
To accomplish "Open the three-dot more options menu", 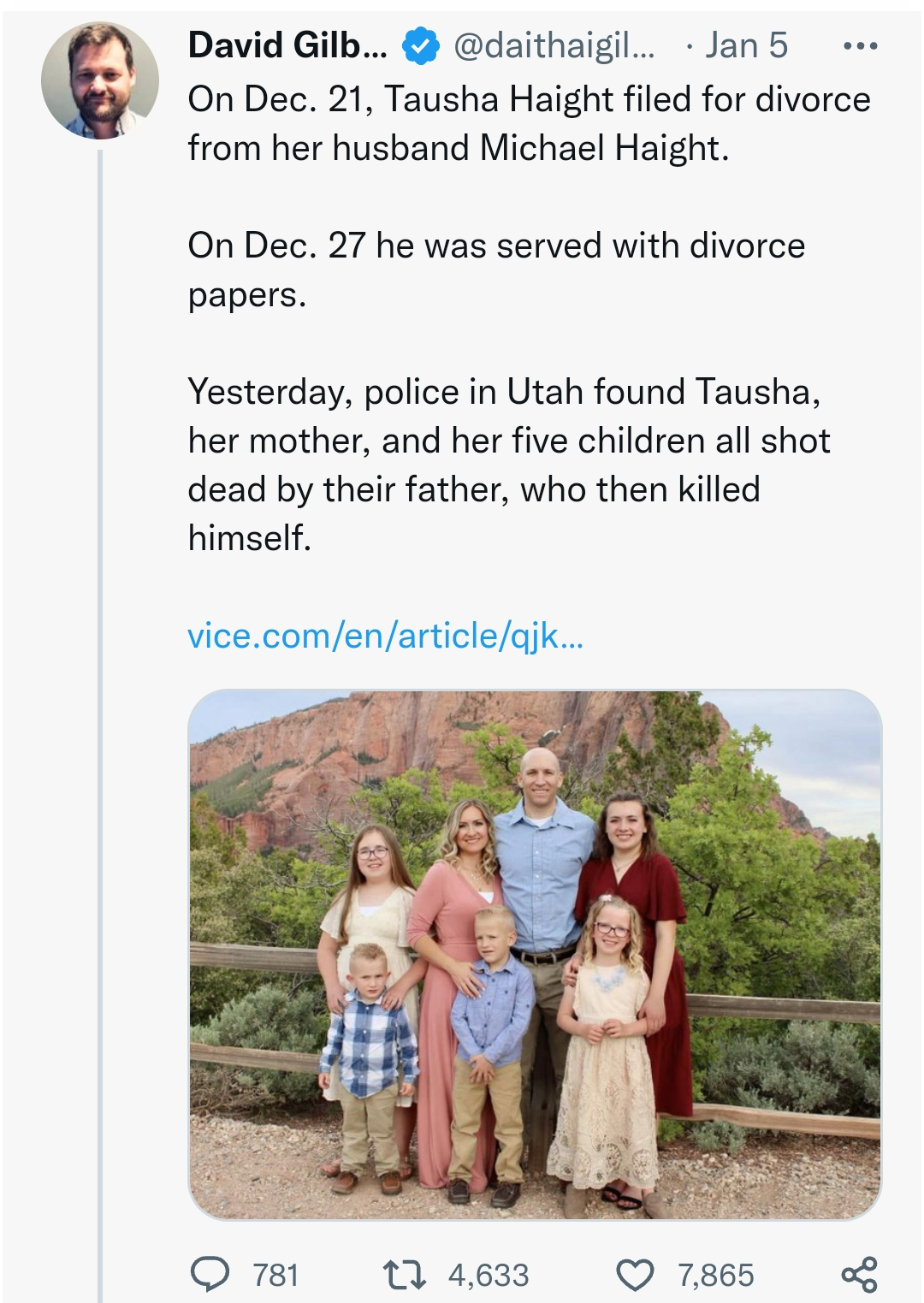I will tap(860, 46).
